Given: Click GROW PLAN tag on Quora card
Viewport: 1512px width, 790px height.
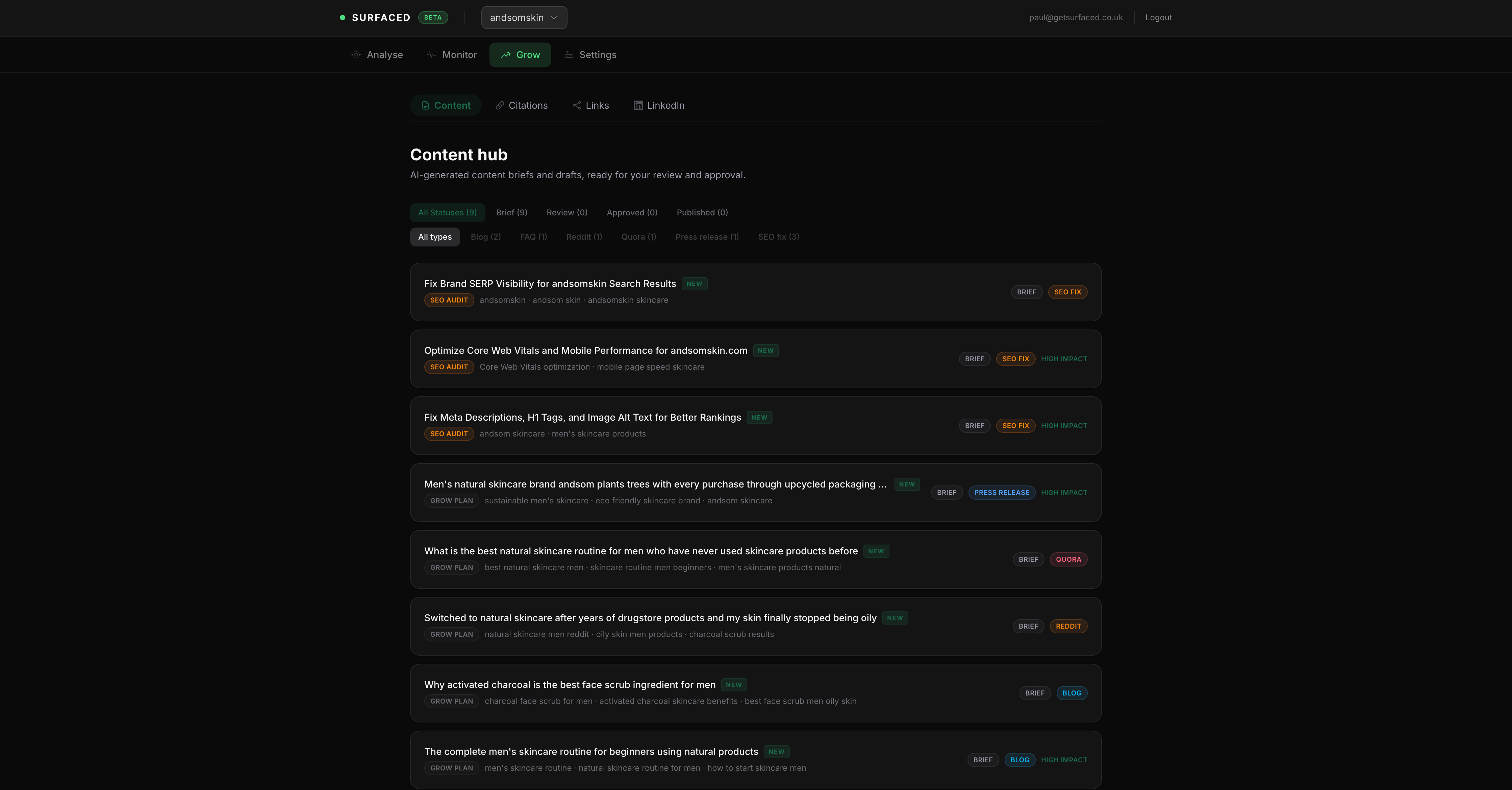Looking at the screenshot, I should 451,568.
